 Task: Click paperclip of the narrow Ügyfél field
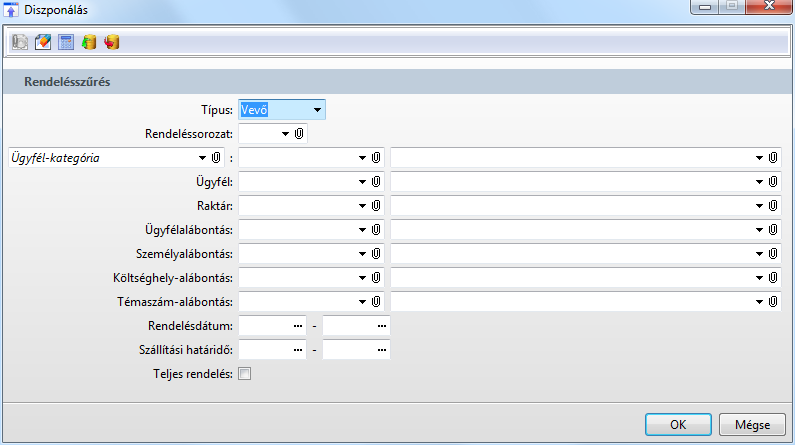[x=376, y=181]
